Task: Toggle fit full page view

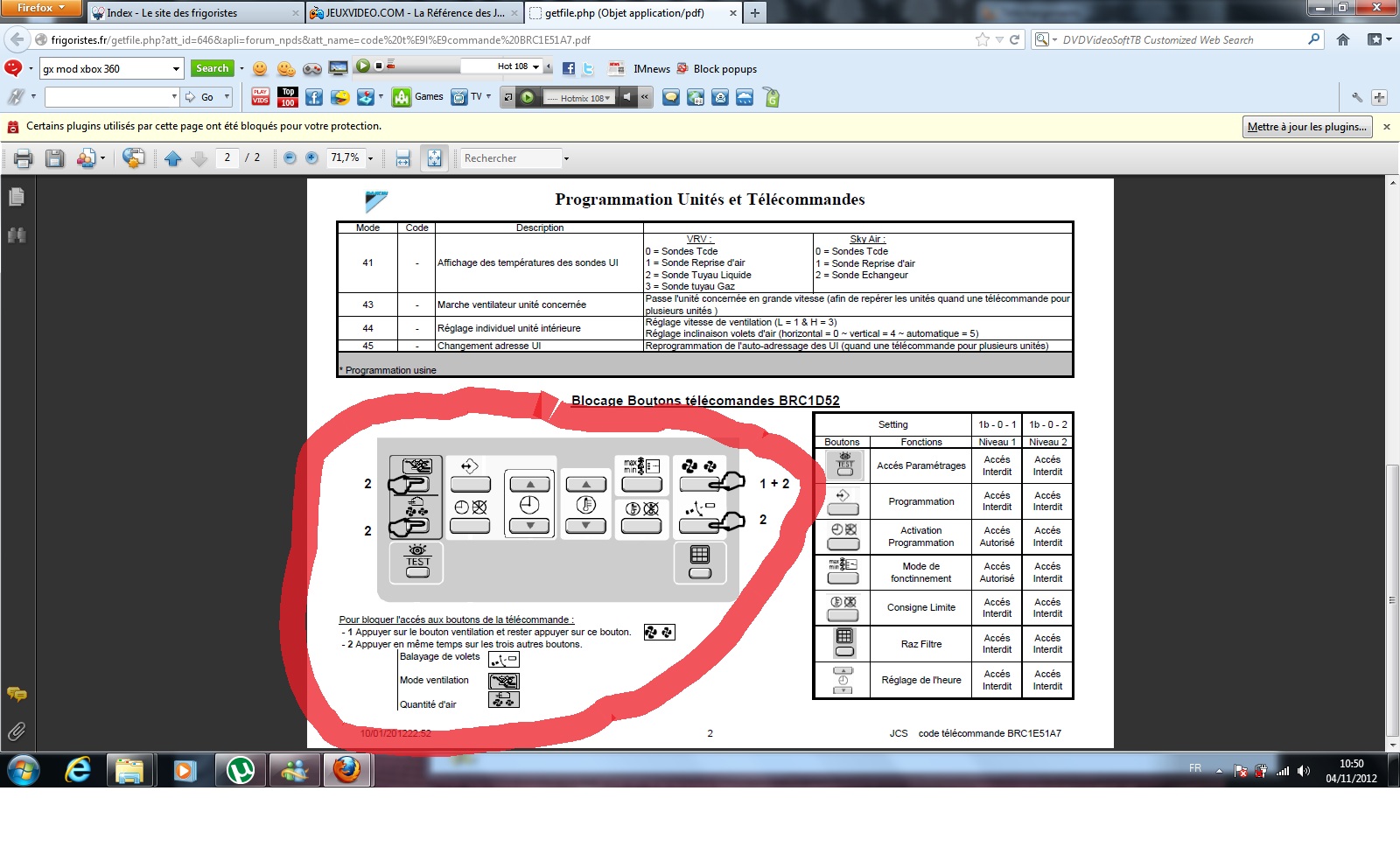Action: [x=434, y=158]
